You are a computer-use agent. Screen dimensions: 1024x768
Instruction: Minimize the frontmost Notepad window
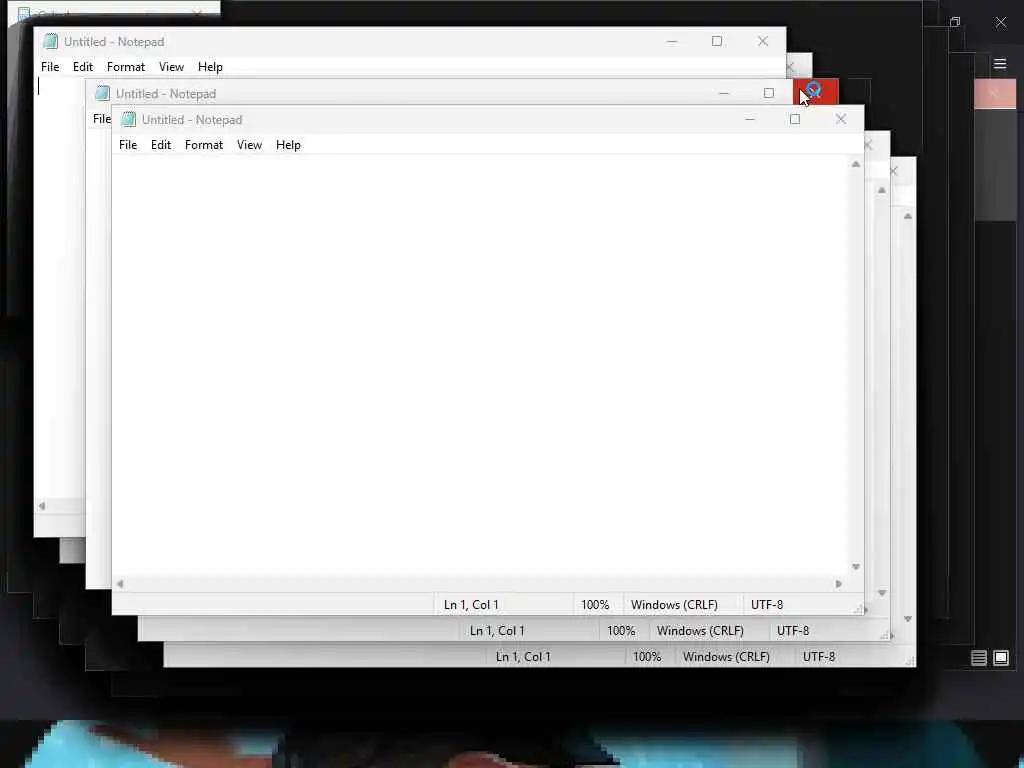750,120
